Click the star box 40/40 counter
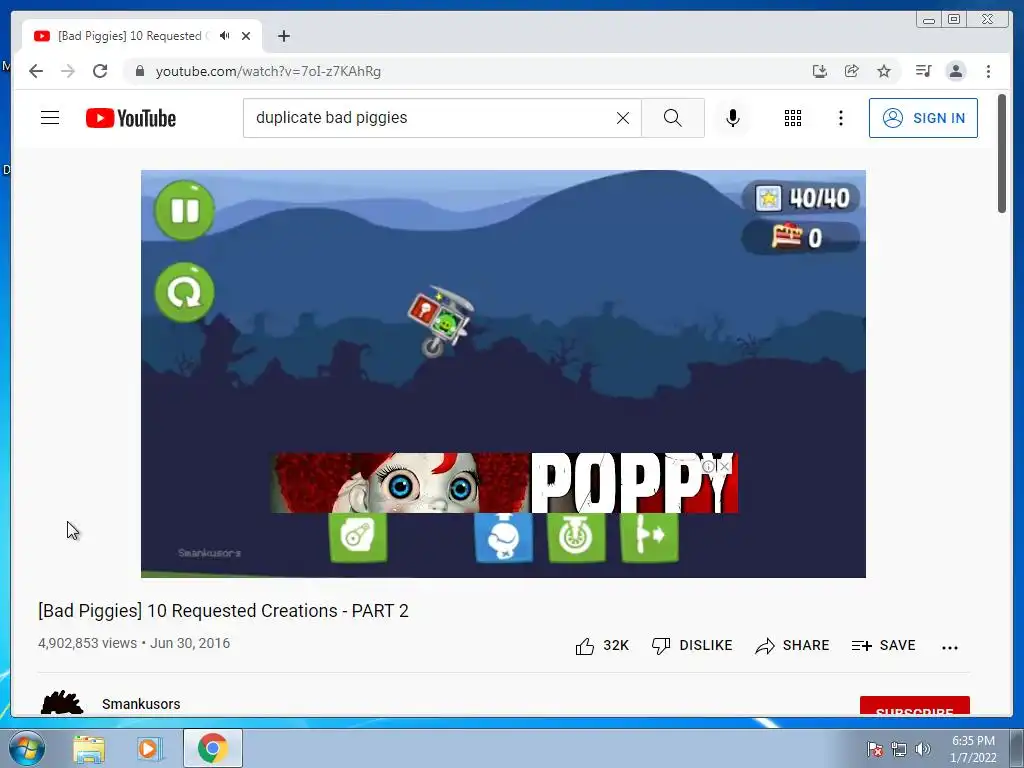Image resolution: width=1024 pixels, height=768 pixels. pos(801,197)
